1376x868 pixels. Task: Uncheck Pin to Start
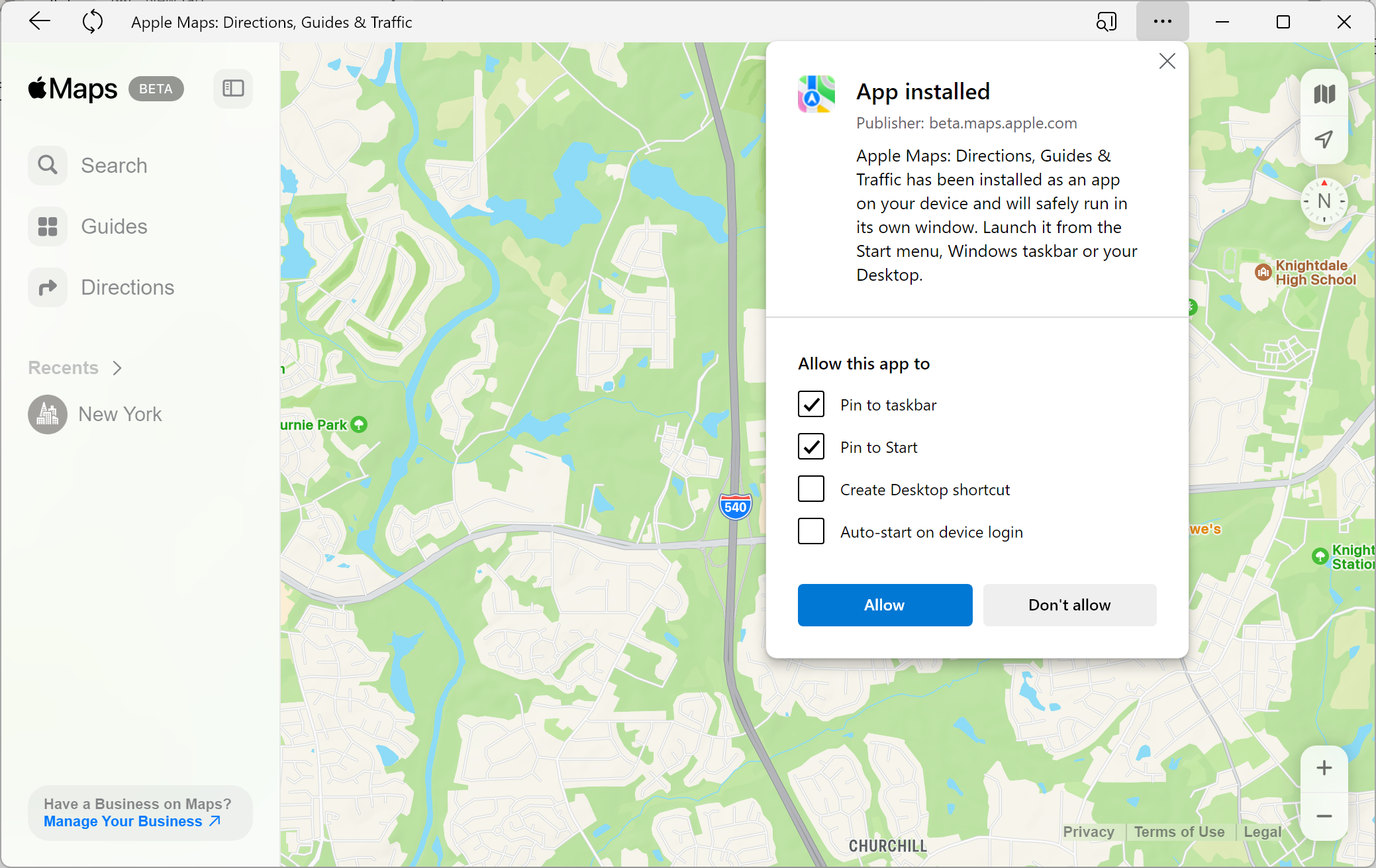[811, 446]
